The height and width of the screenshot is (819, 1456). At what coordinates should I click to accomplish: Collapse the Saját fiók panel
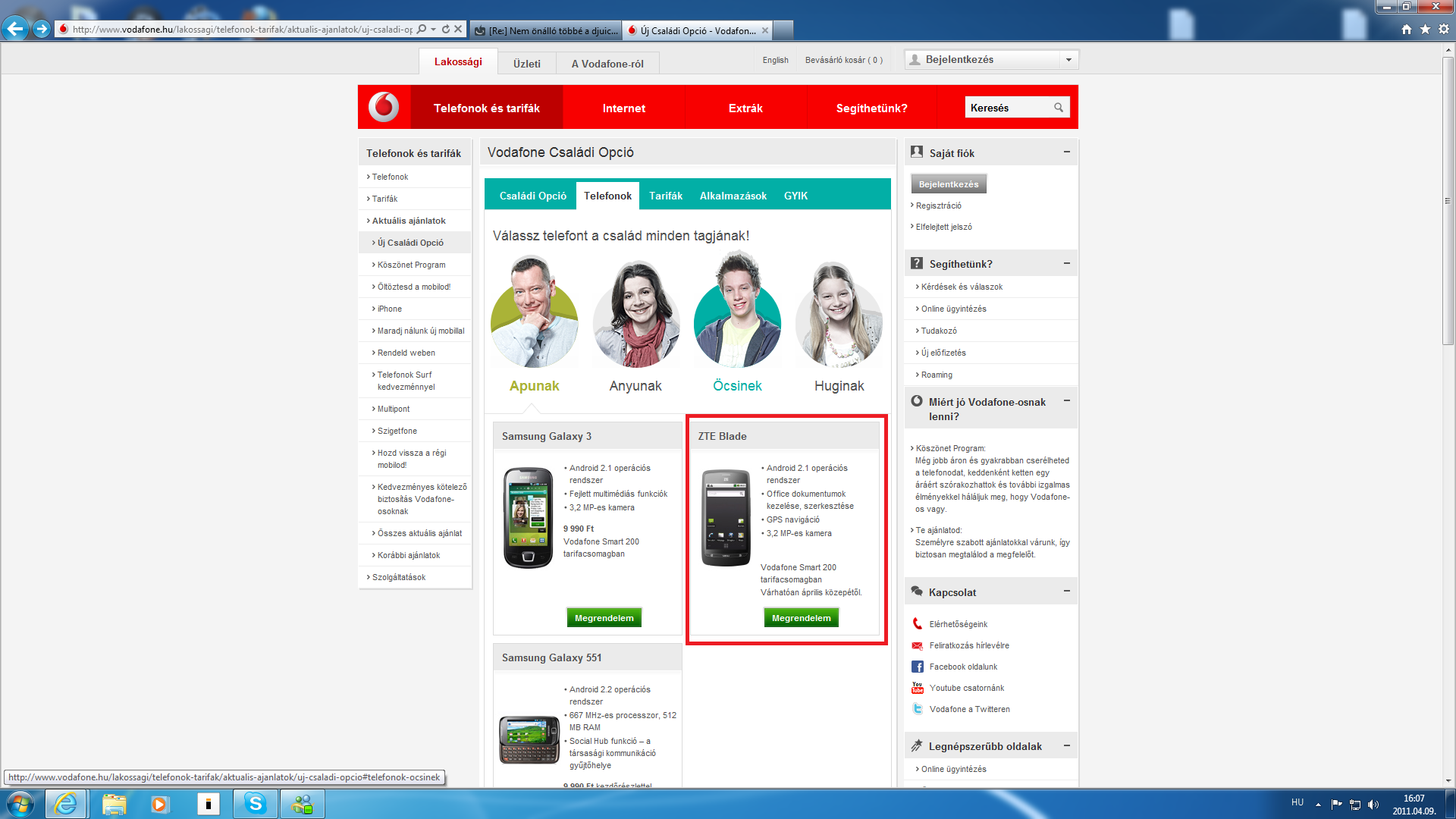(1066, 152)
